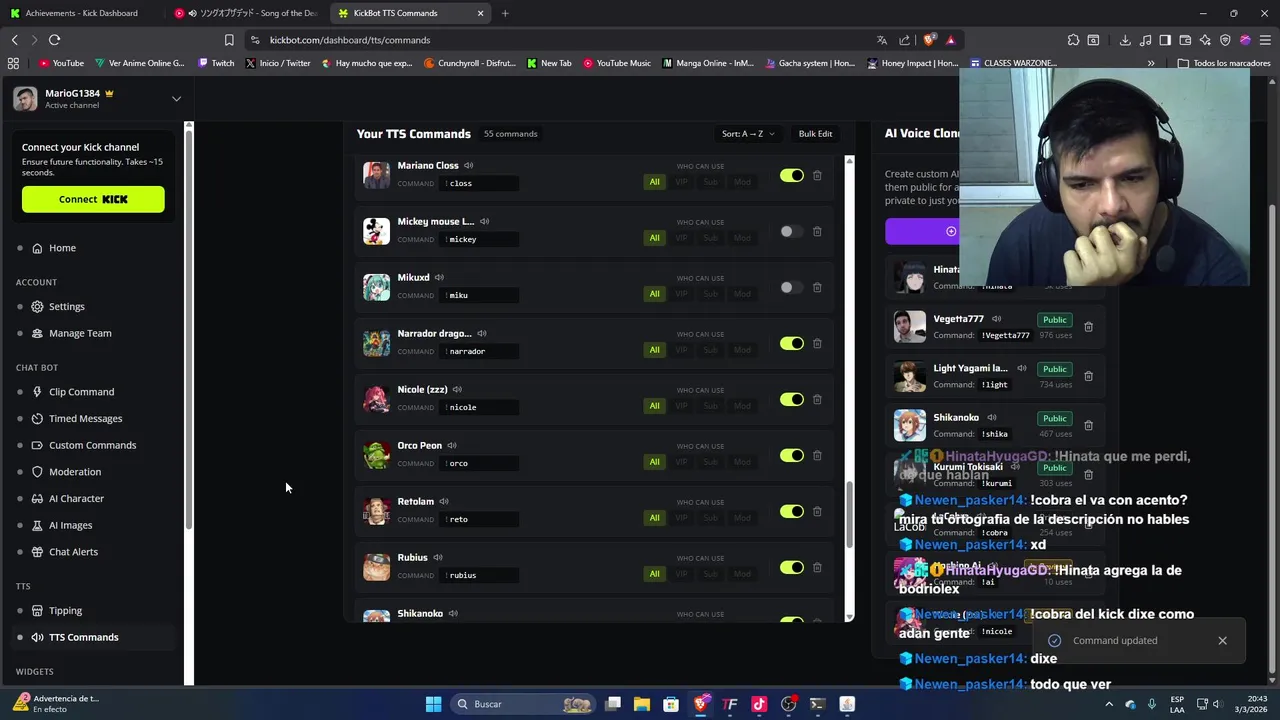Click the Connect KICK button
1280x720 pixels.
click(93, 199)
